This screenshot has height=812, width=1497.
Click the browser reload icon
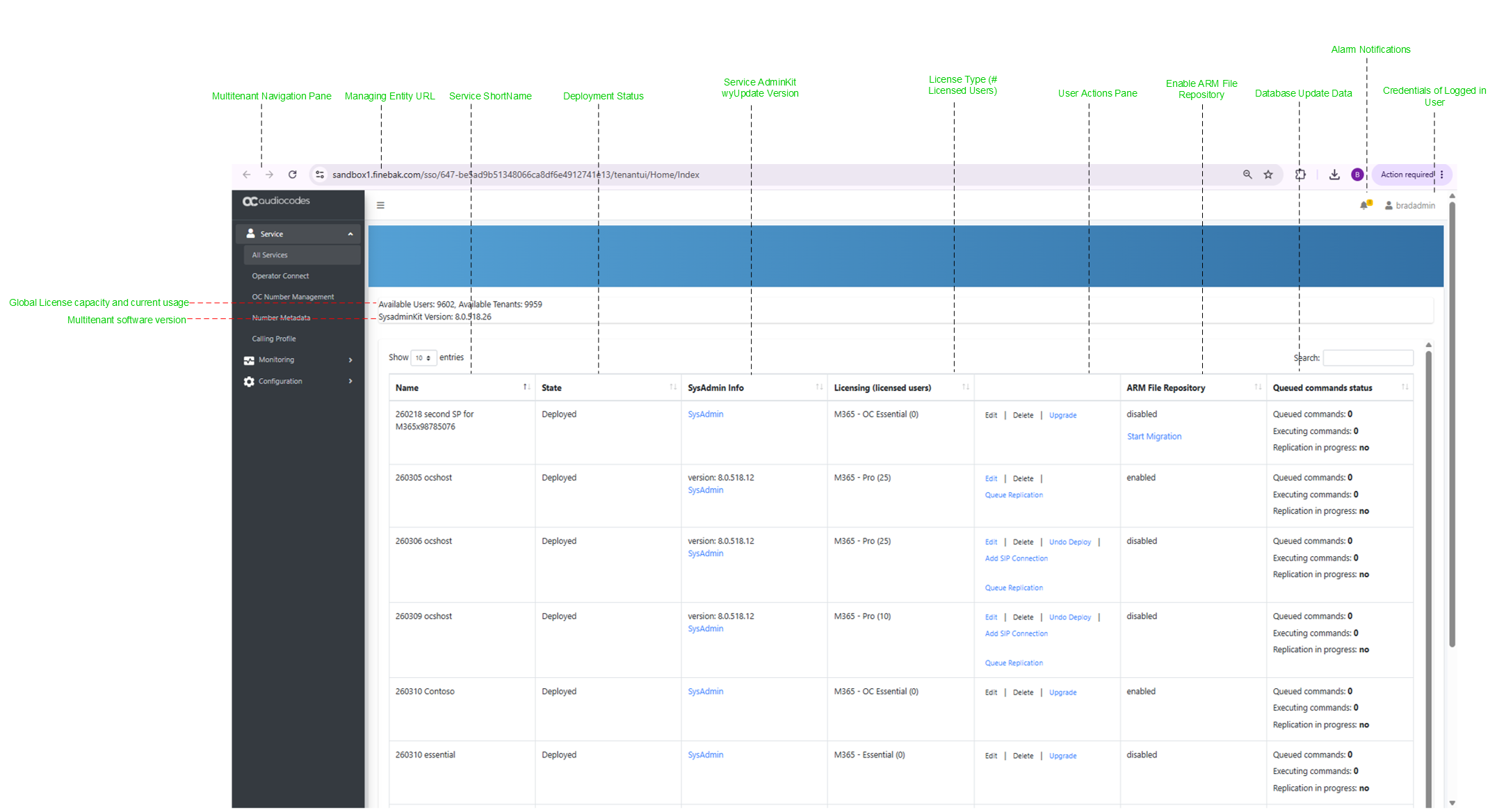pos(293,175)
